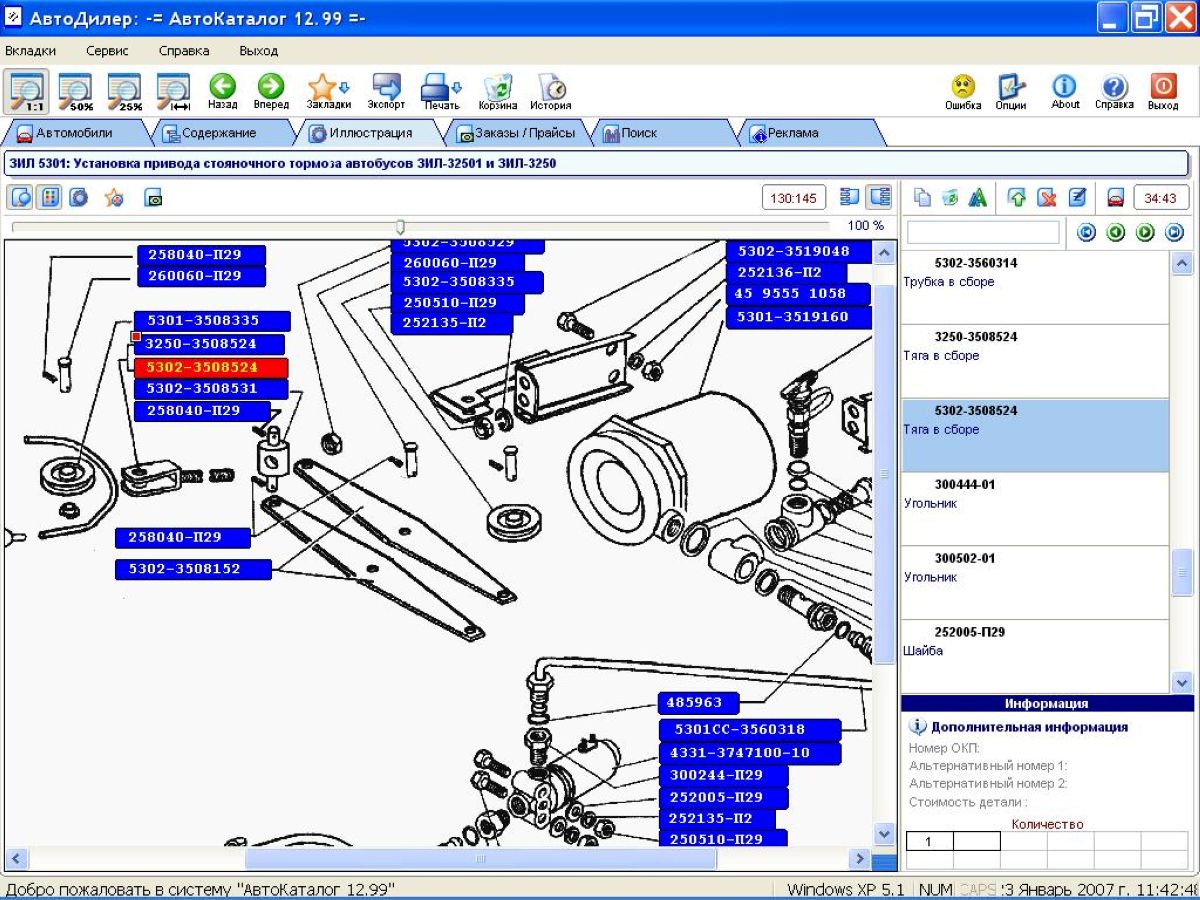Open the Закладки bookmarks menu
Image resolution: width=1200 pixels, height=900 pixels.
pyautogui.click(x=328, y=91)
